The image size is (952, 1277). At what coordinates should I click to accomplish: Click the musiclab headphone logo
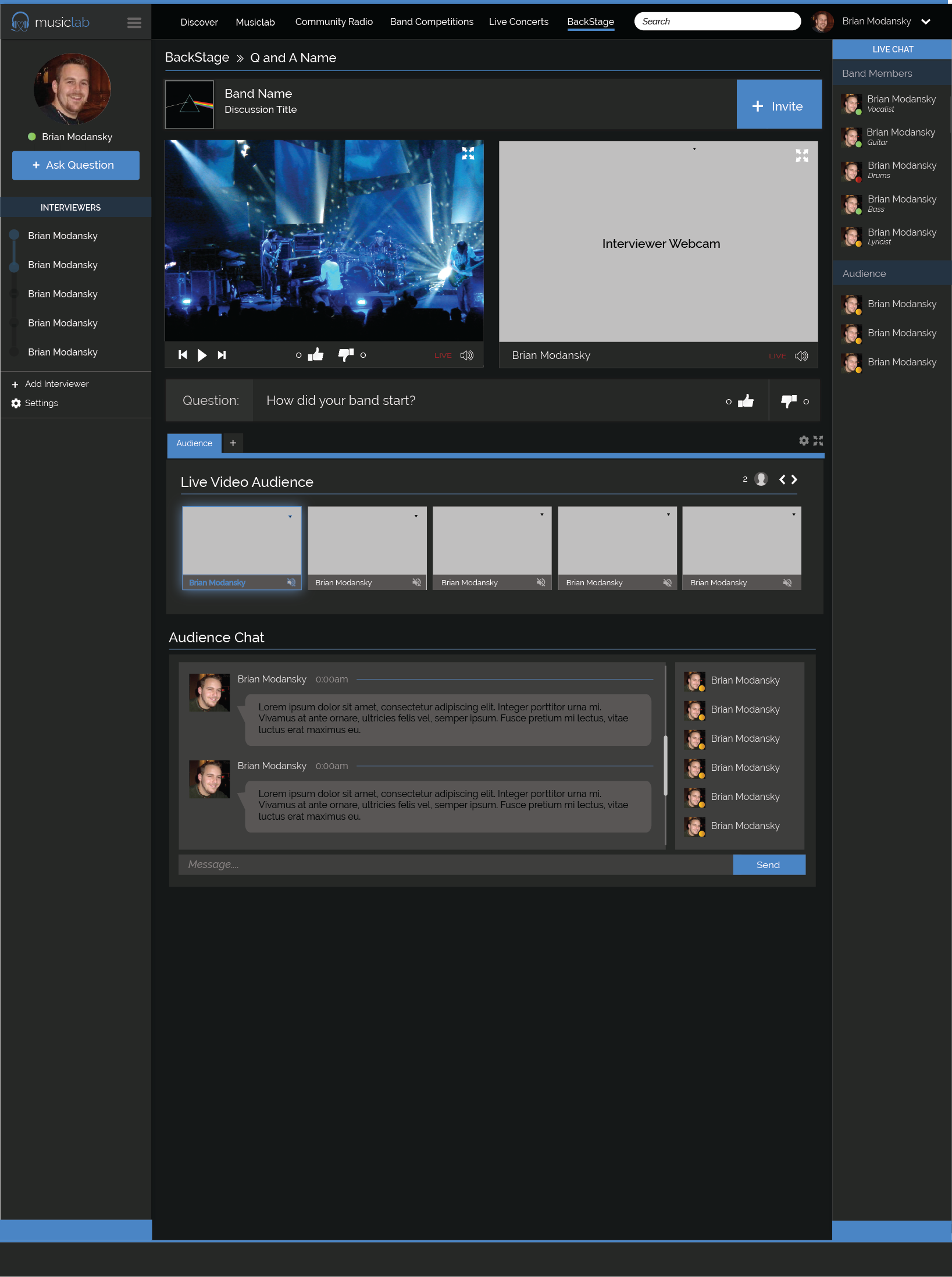[20, 22]
